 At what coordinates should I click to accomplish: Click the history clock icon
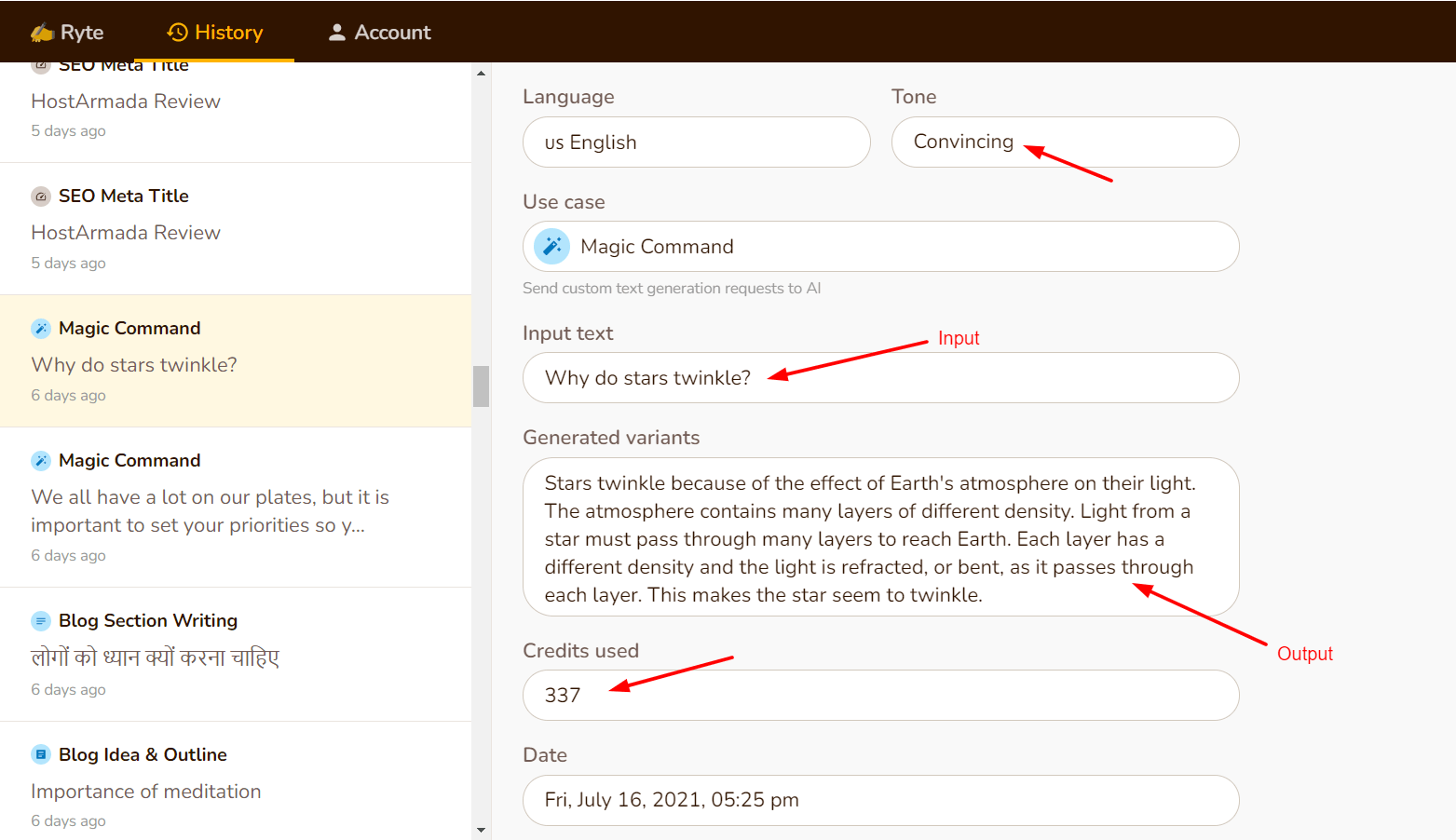(x=177, y=33)
